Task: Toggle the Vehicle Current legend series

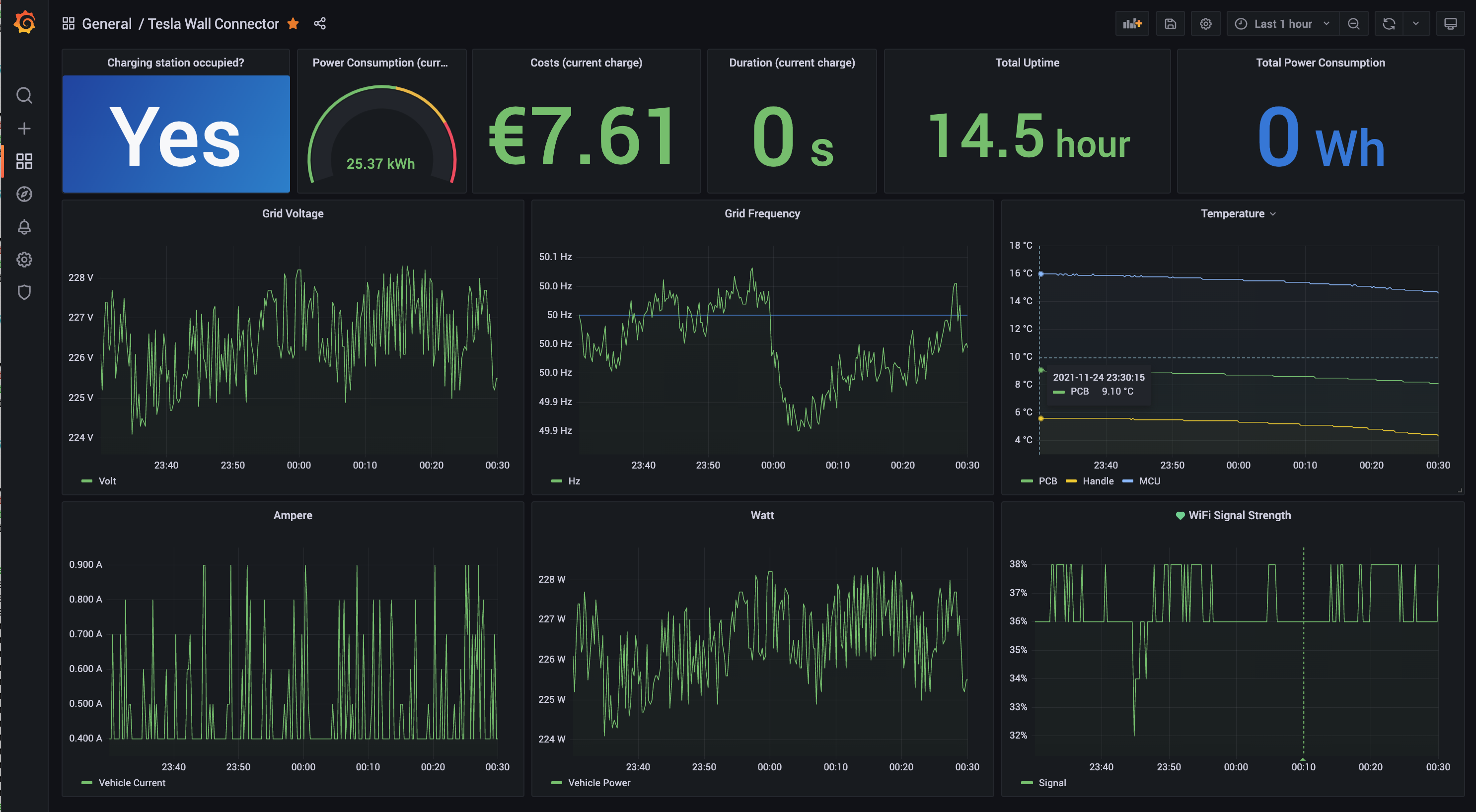Action: pos(132,783)
